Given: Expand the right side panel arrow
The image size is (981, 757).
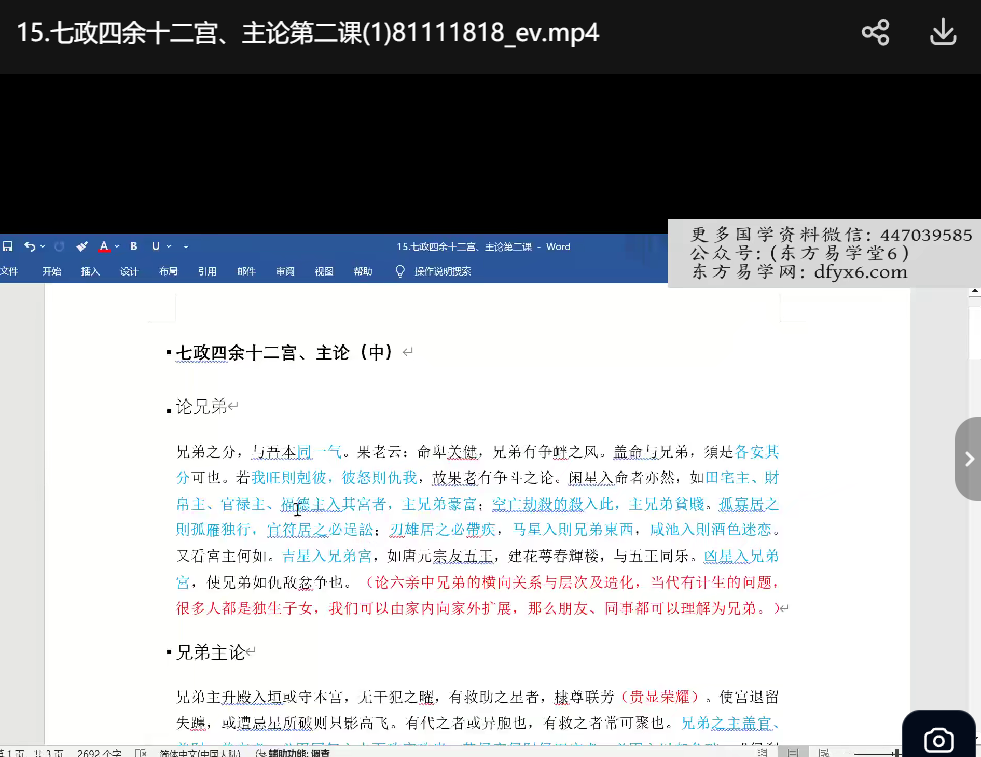Looking at the screenshot, I should click(968, 459).
